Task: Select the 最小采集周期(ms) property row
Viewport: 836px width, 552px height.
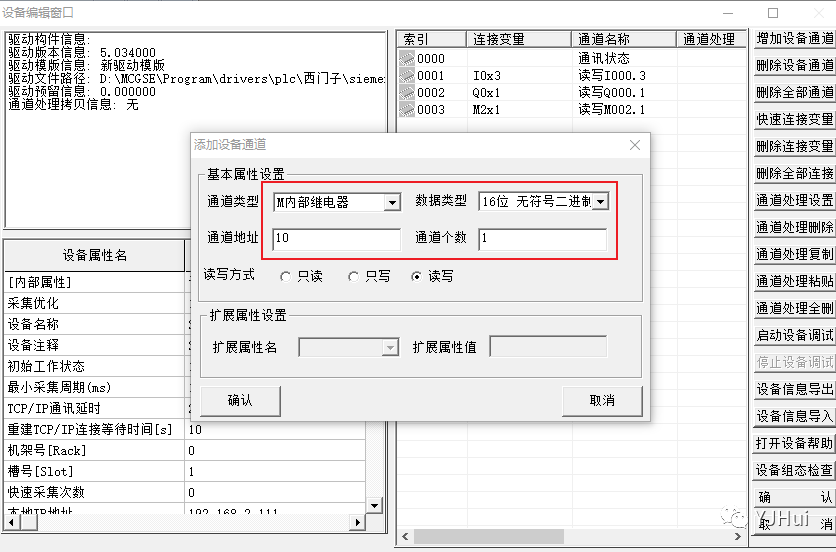Action: (x=95, y=387)
